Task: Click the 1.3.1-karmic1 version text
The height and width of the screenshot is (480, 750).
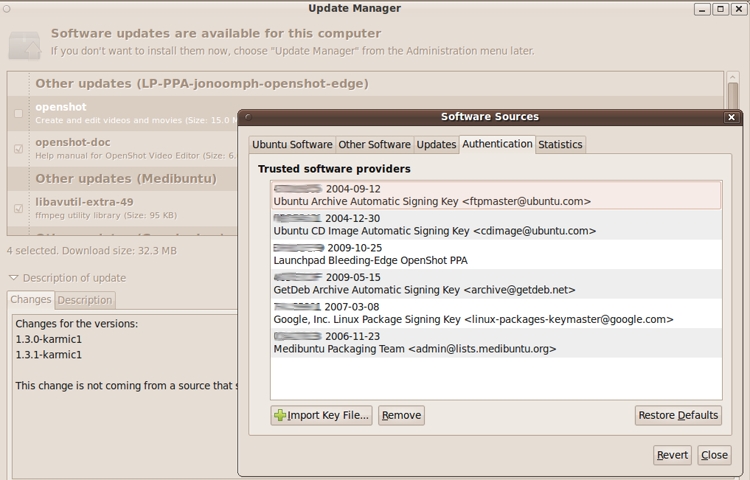Action: pyautogui.click(x=48, y=354)
